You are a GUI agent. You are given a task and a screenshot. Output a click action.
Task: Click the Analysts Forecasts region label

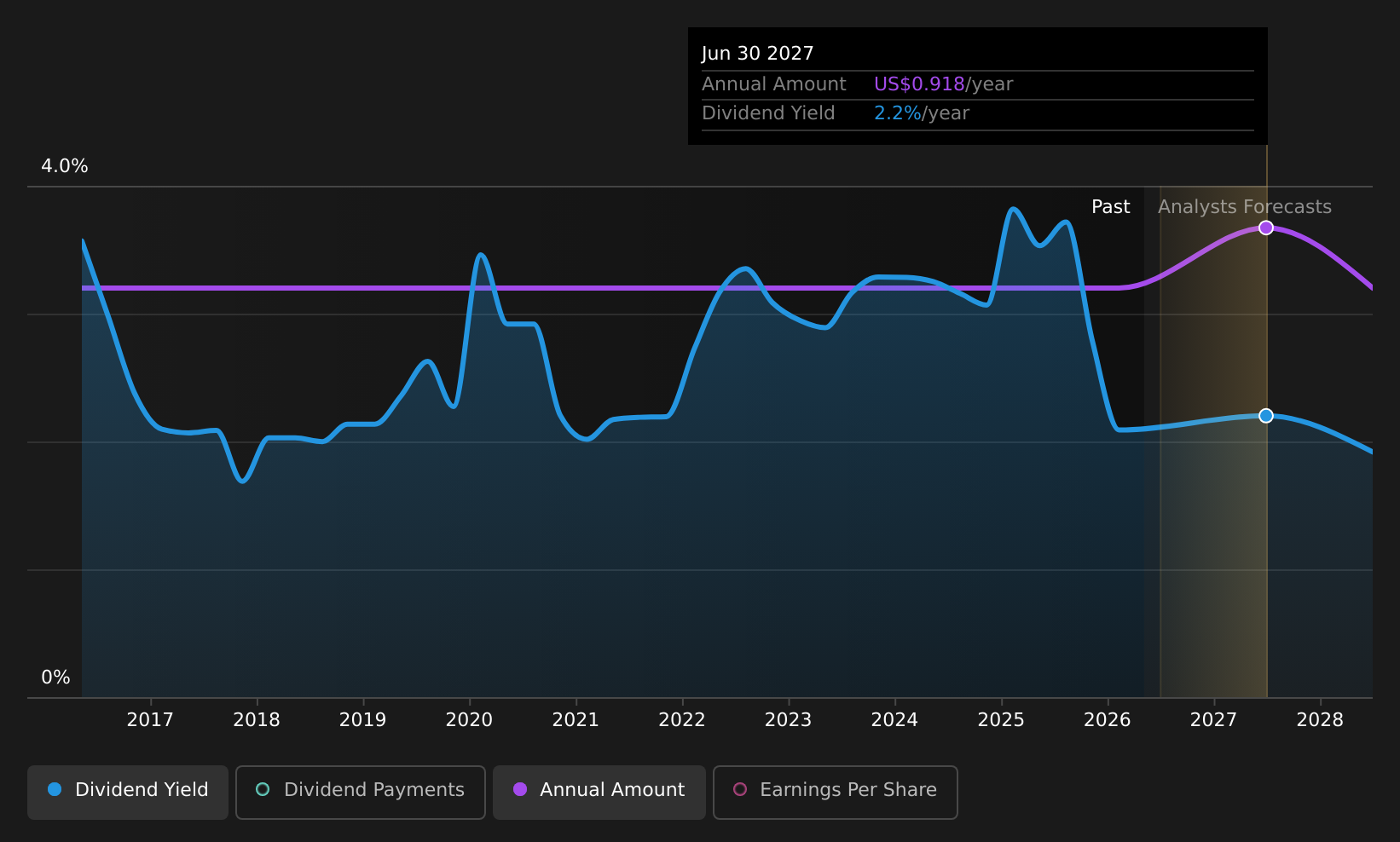[x=1245, y=207]
